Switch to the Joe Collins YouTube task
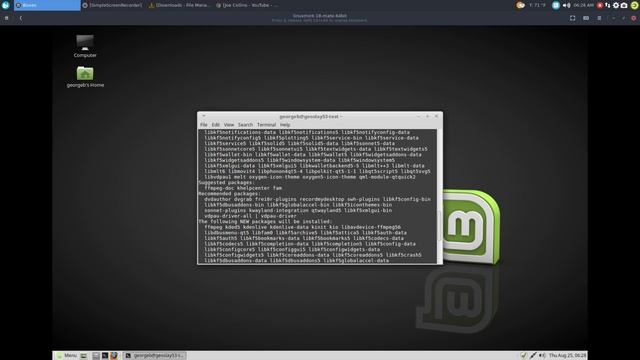640x360 pixels. (x=247, y=5)
